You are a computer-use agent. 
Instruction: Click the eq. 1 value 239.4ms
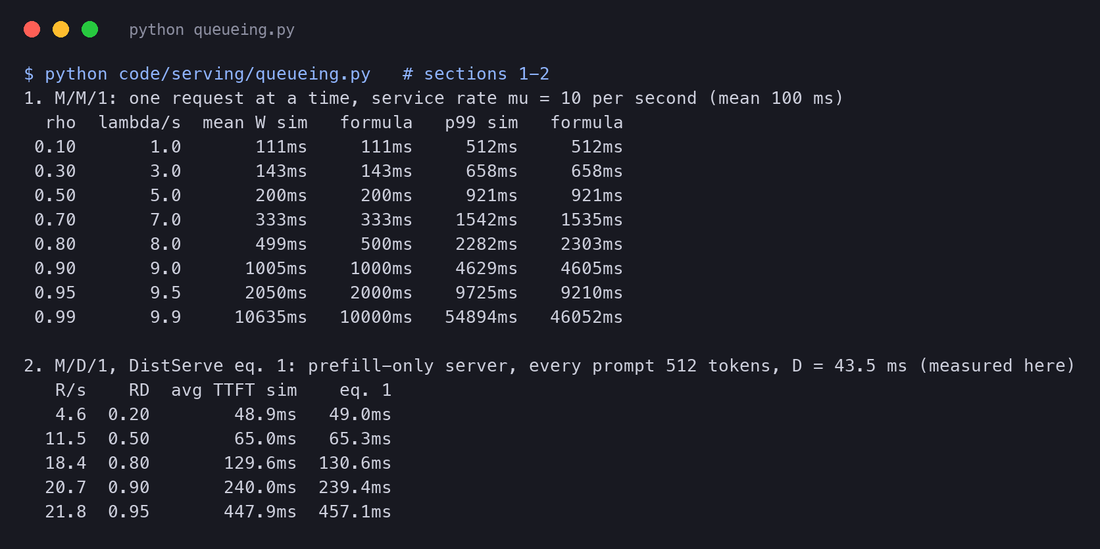coord(355,487)
